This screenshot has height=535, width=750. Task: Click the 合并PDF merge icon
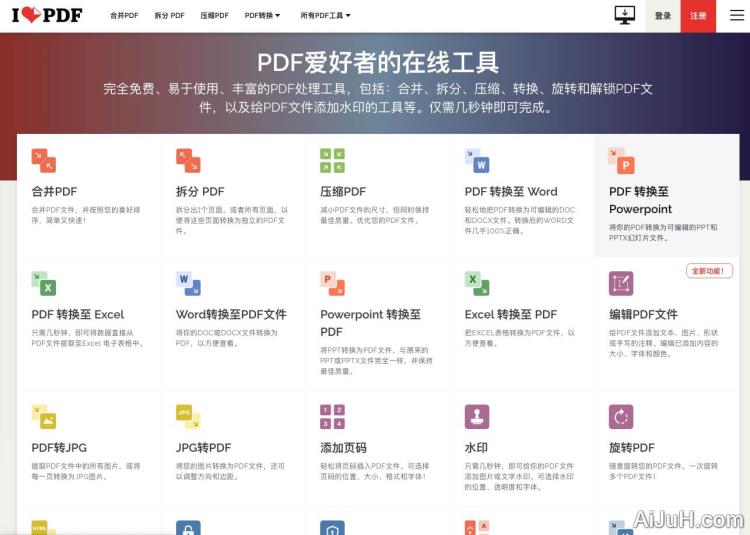tap(44, 161)
